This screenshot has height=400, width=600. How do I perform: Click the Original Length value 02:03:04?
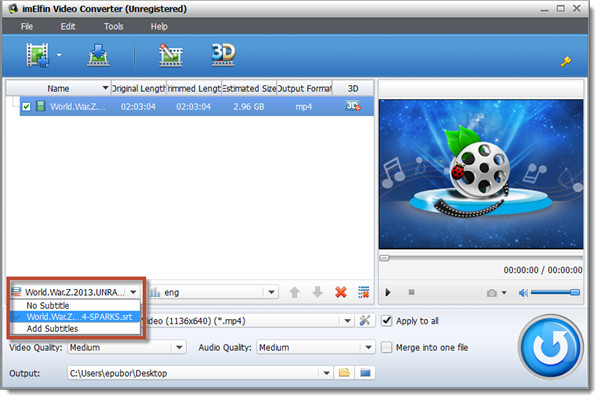[138, 106]
